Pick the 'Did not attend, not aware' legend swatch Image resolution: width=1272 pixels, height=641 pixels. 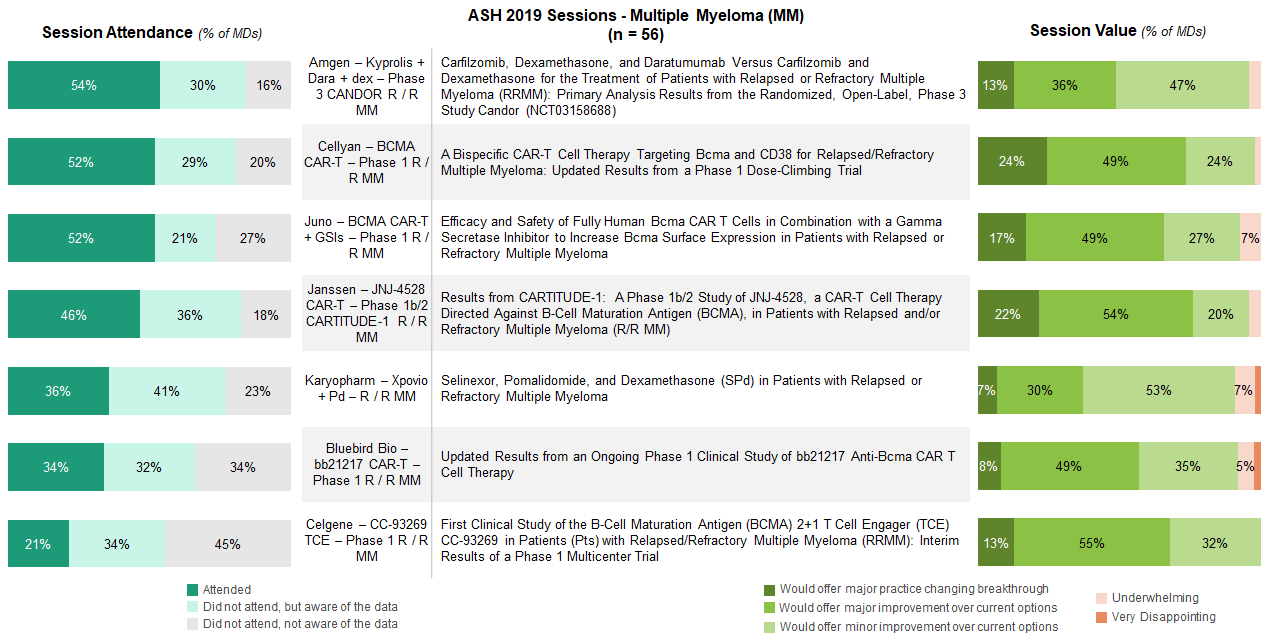click(x=193, y=624)
